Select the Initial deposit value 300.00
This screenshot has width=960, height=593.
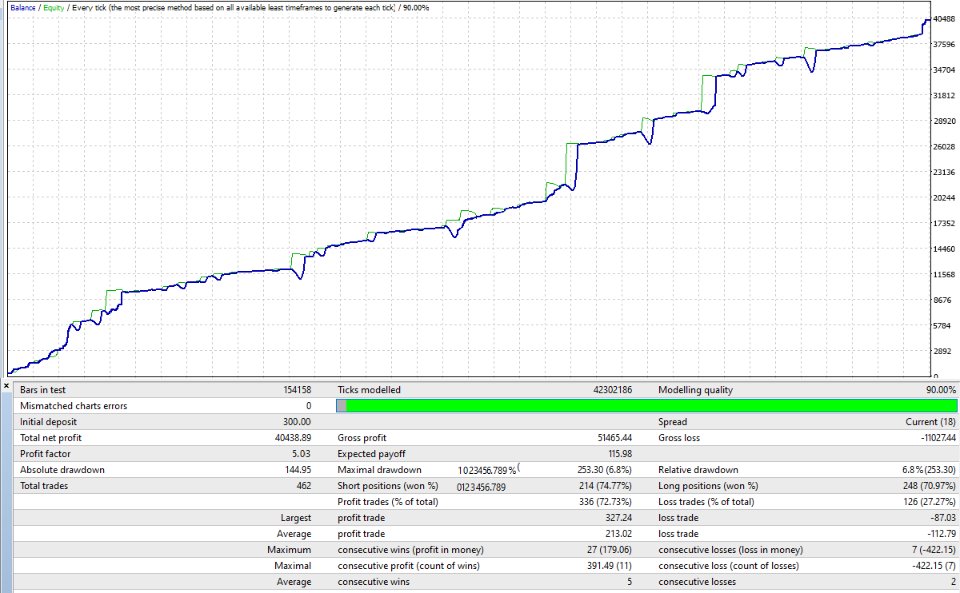tap(297, 422)
